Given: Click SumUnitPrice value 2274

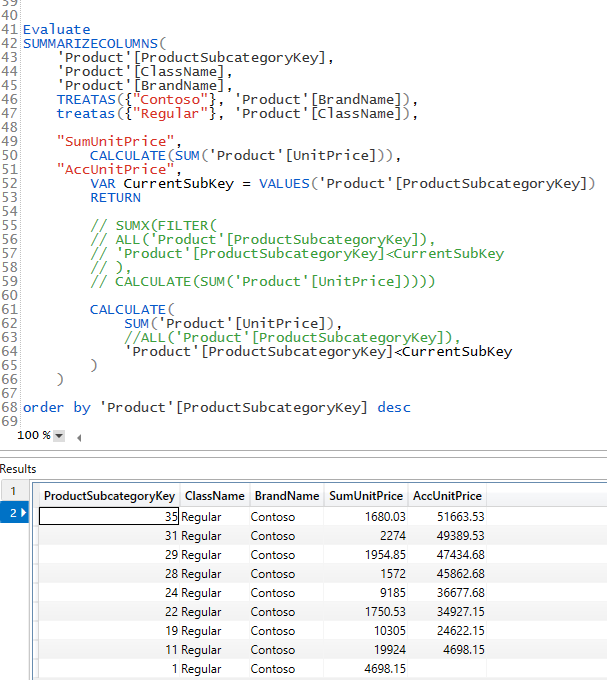Looking at the screenshot, I should [393, 536].
